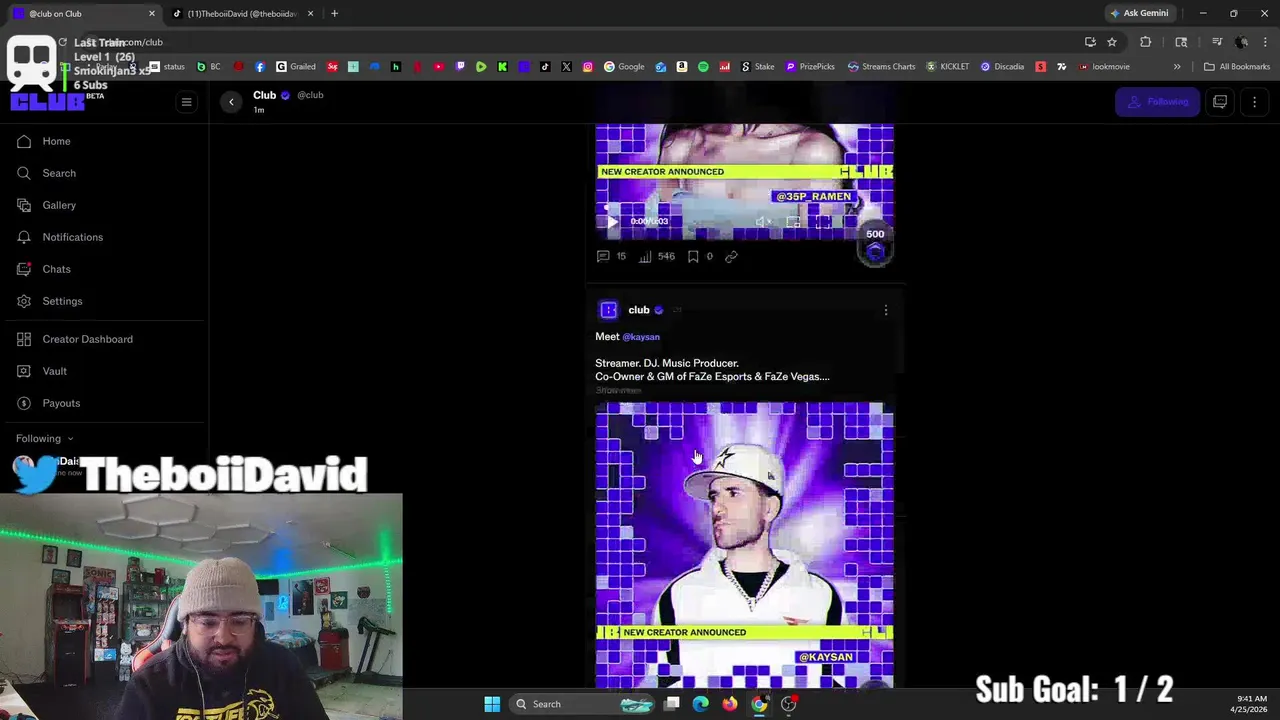Open the @kaysan mention link
The width and height of the screenshot is (1280, 720).
pos(641,337)
